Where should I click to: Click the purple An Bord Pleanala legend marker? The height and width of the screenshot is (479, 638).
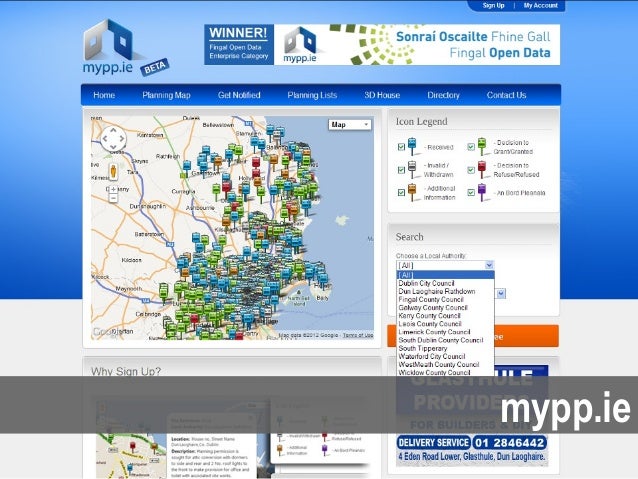[482, 192]
